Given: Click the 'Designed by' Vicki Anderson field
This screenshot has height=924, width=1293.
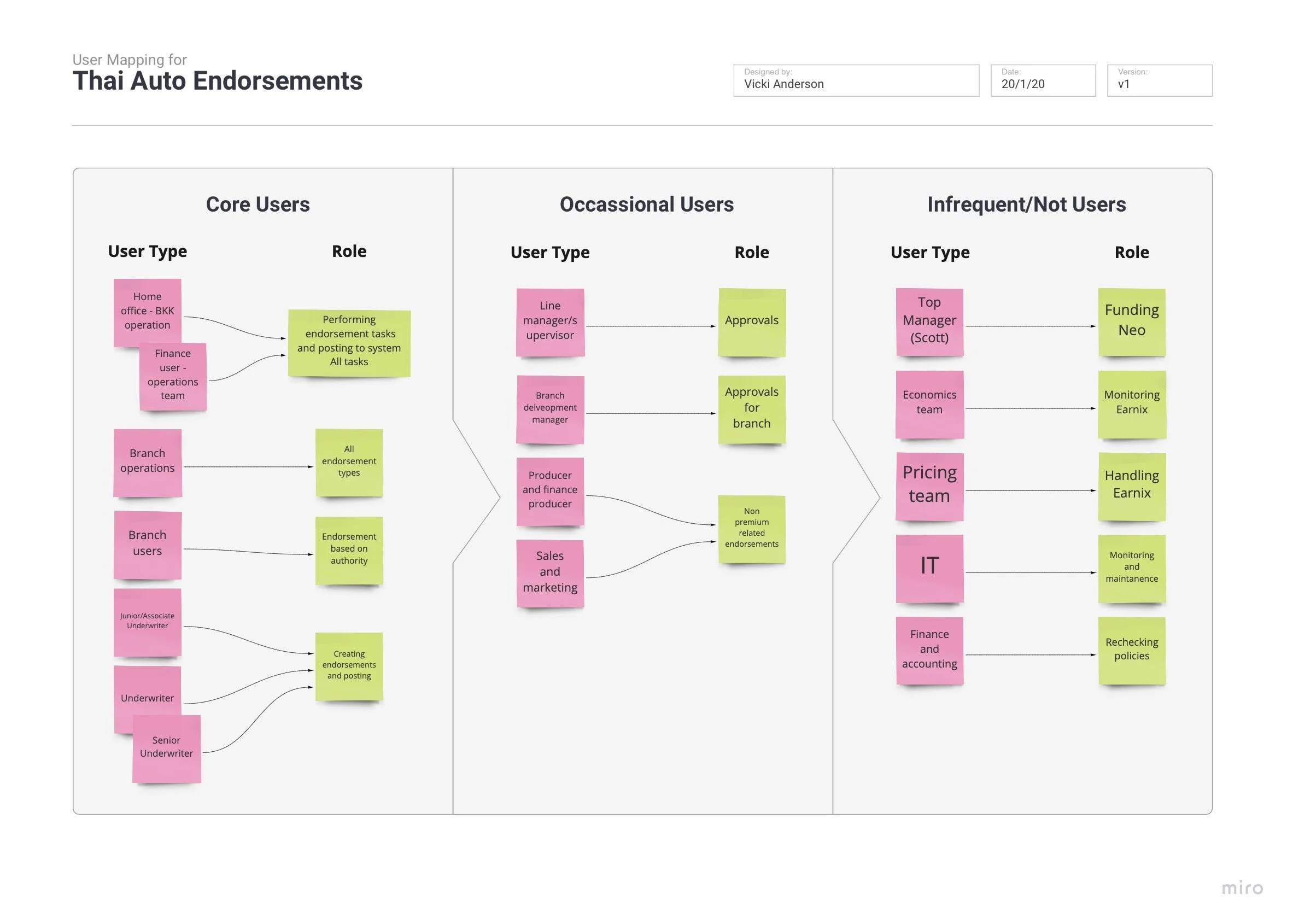Looking at the screenshot, I should point(856,80).
